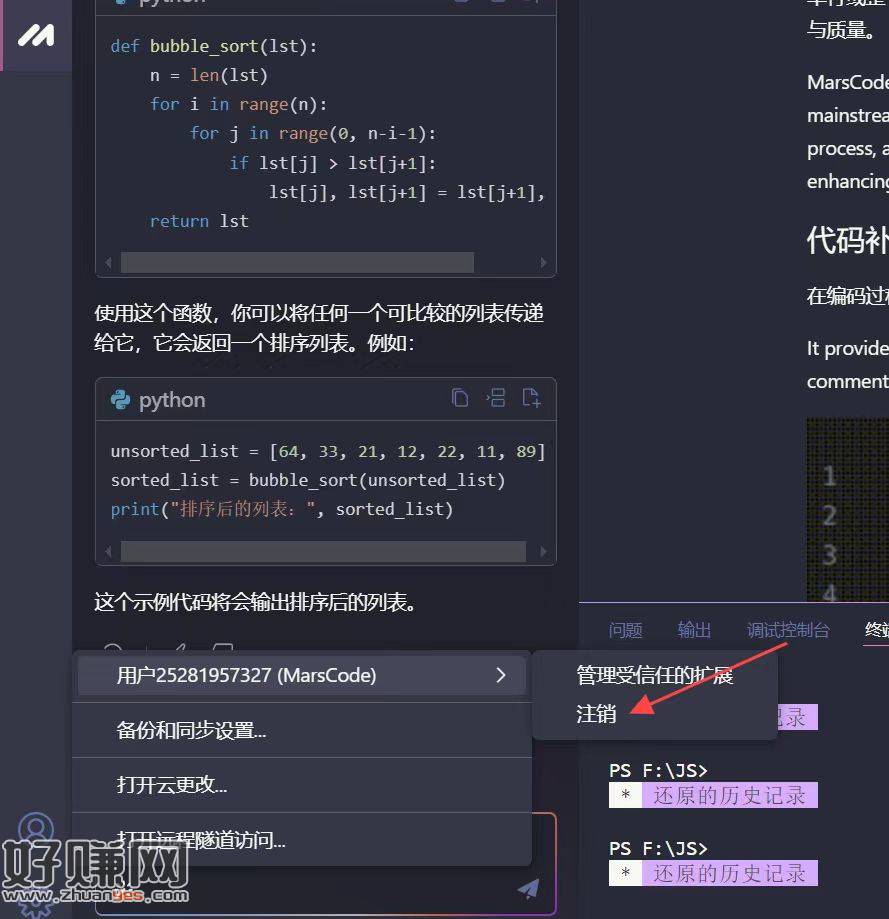The height and width of the screenshot is (919, 889).
Task: Click the code line "n = len(lst)"
Action: click(209, 76)
